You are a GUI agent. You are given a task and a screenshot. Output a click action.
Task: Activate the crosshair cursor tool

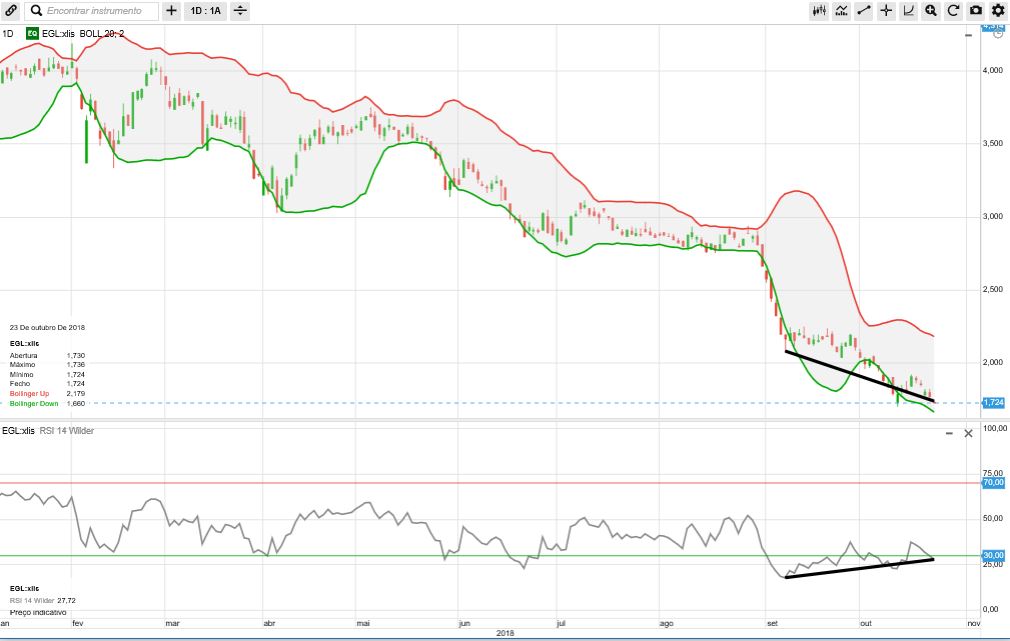pyautogui.click(x=886, y=11)
